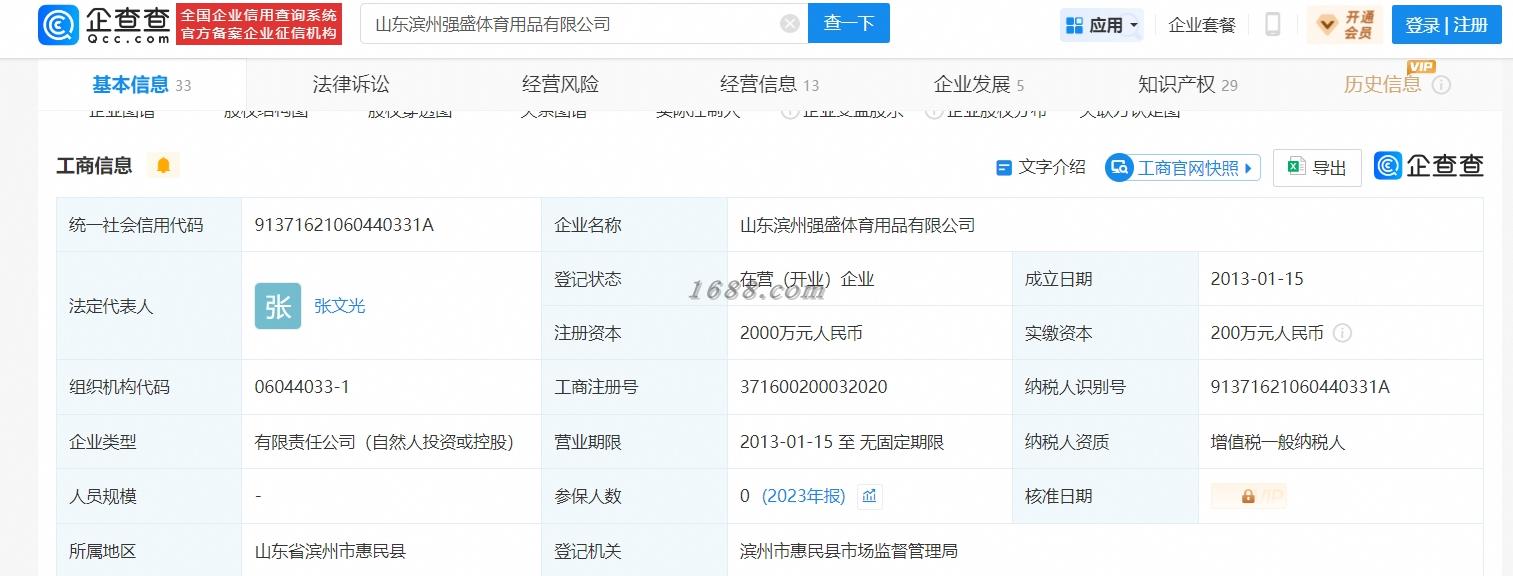Open the 企业套餐 link
Screen dimensions: 1513x576
point(1202,25)
